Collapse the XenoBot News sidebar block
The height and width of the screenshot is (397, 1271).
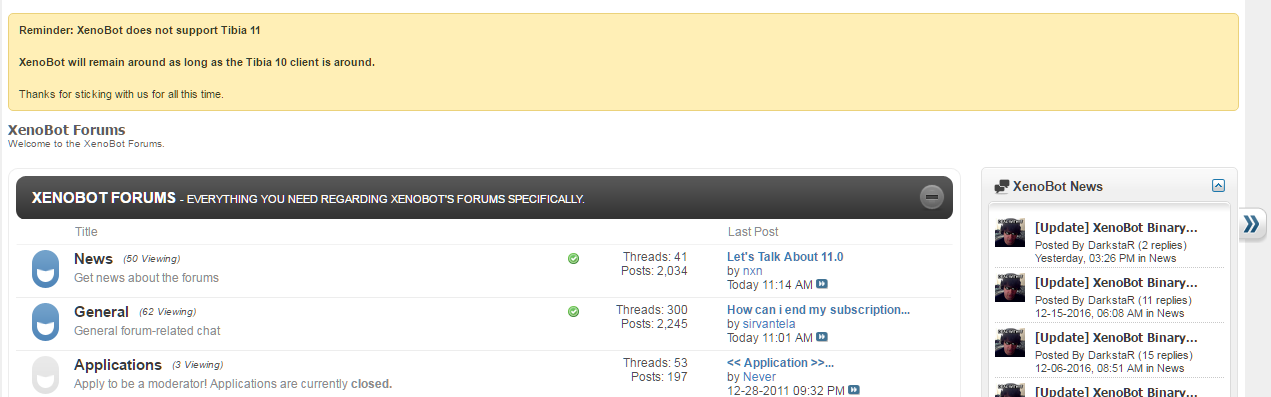coord(1218,186)
